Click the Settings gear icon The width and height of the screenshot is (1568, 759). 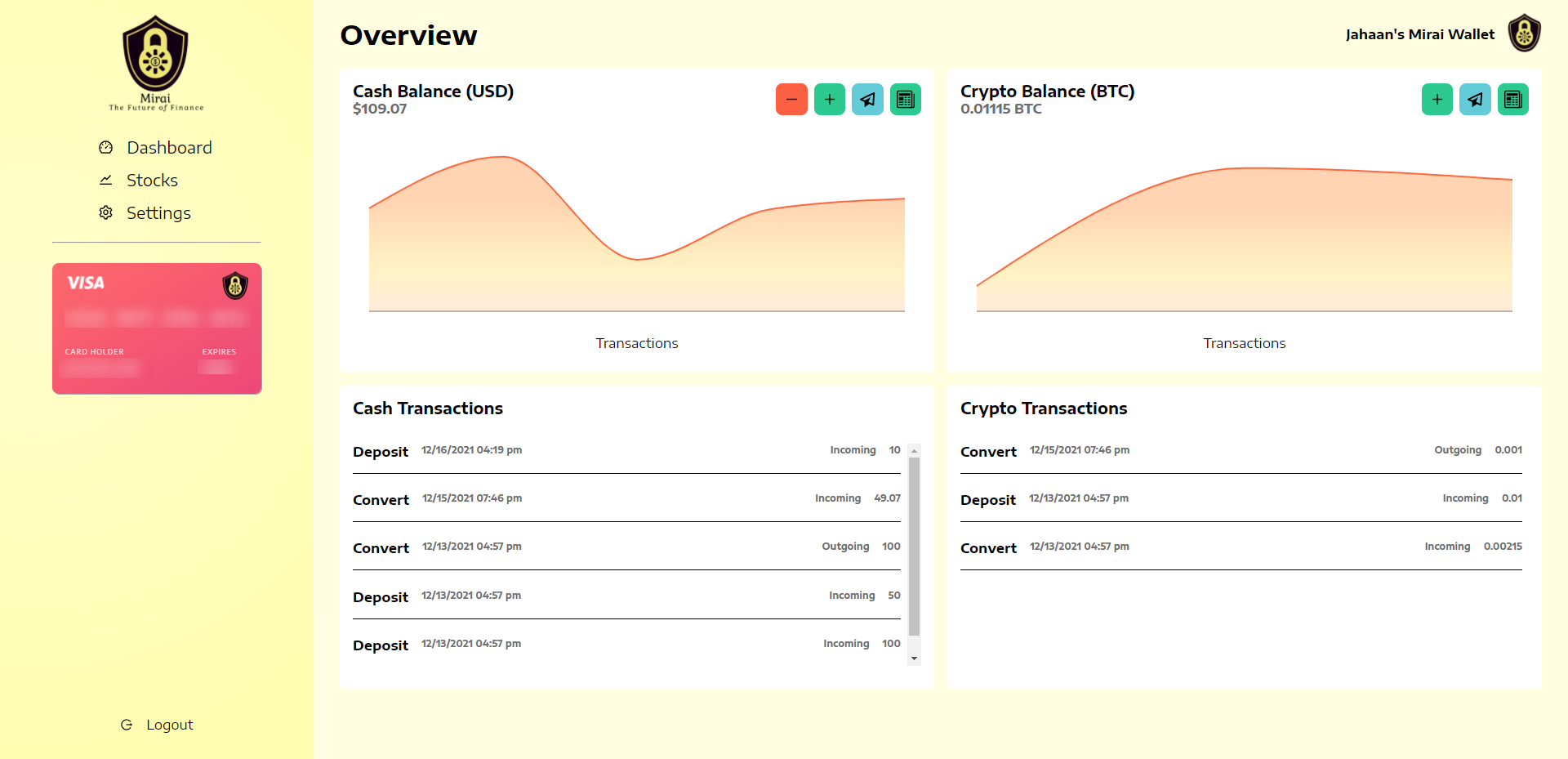[x=105, y=212]
